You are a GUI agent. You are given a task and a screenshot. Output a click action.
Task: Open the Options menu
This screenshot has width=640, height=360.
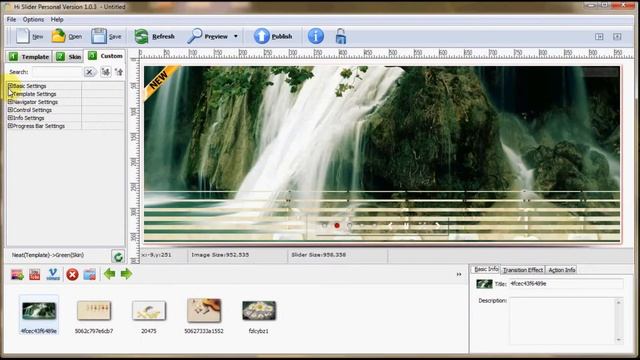coord(33,19)
